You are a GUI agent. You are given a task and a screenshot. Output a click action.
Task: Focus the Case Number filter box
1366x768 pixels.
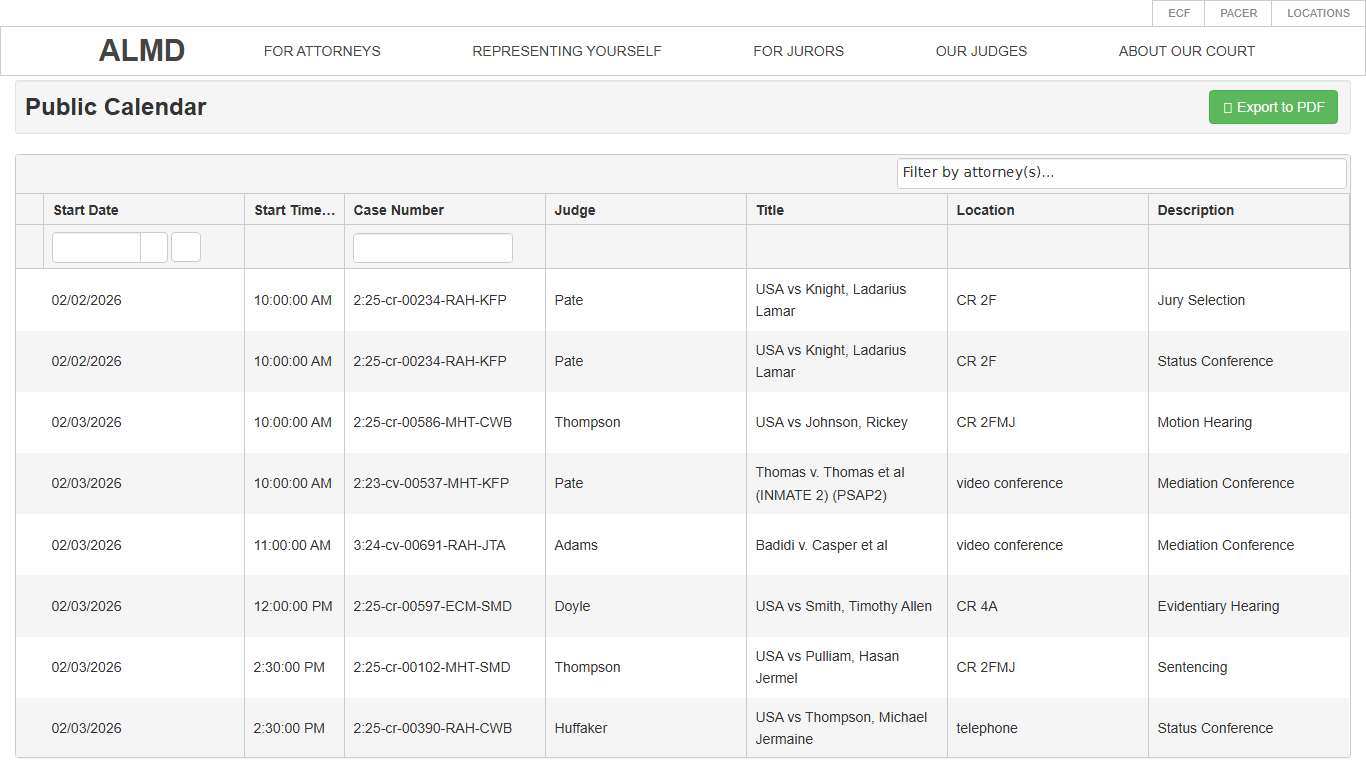pyautogui.click(x=432, y=248)
